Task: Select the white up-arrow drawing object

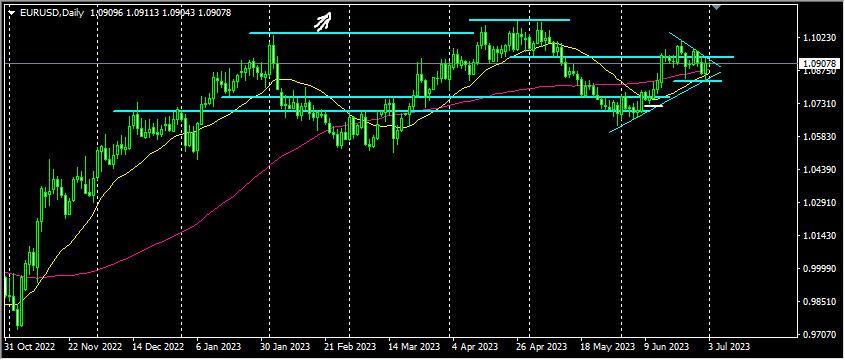Action: tap(323, 23)
